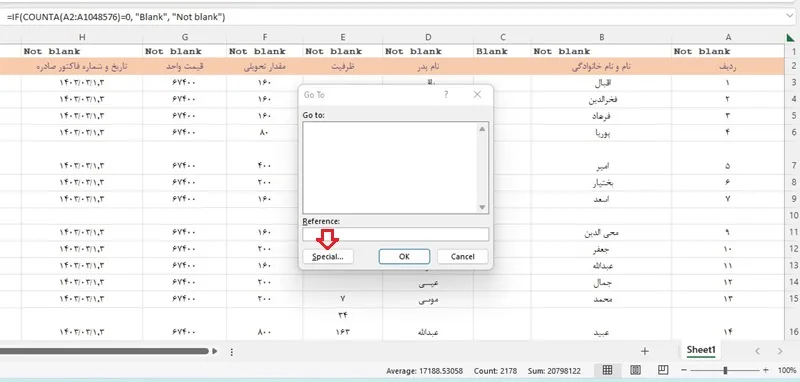Go to next sheet tab arrow

point(780,351)
